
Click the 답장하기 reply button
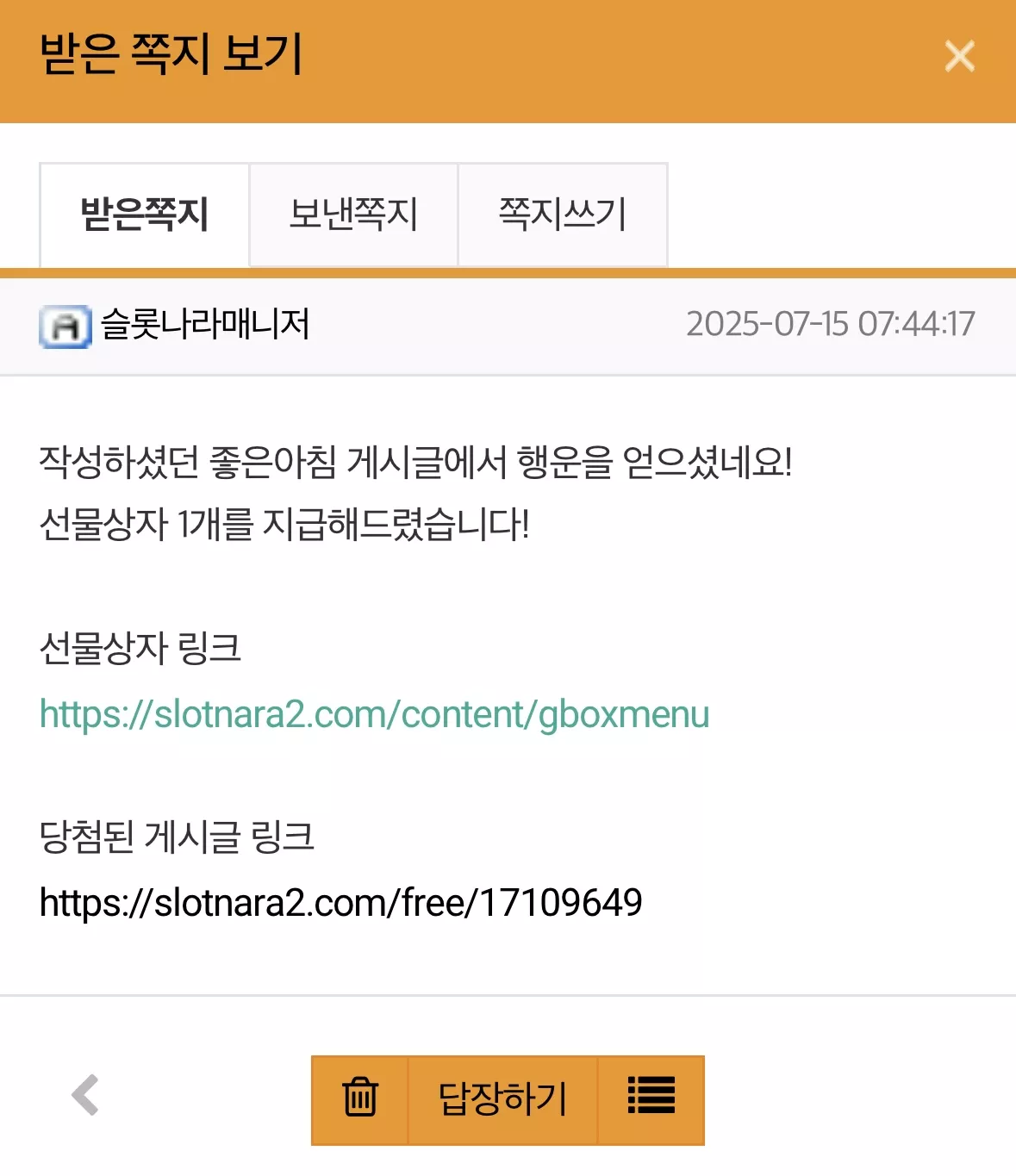tap(502, 1099)
